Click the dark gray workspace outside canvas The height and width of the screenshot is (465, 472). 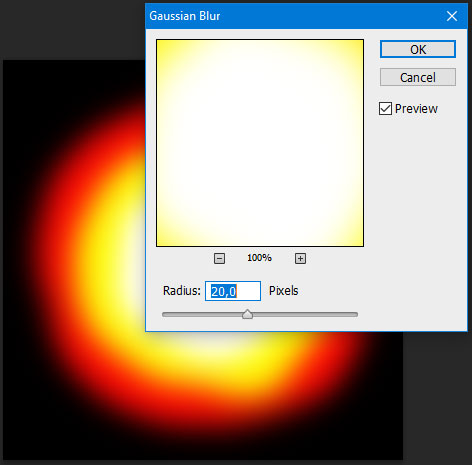(x=67, y=30)
